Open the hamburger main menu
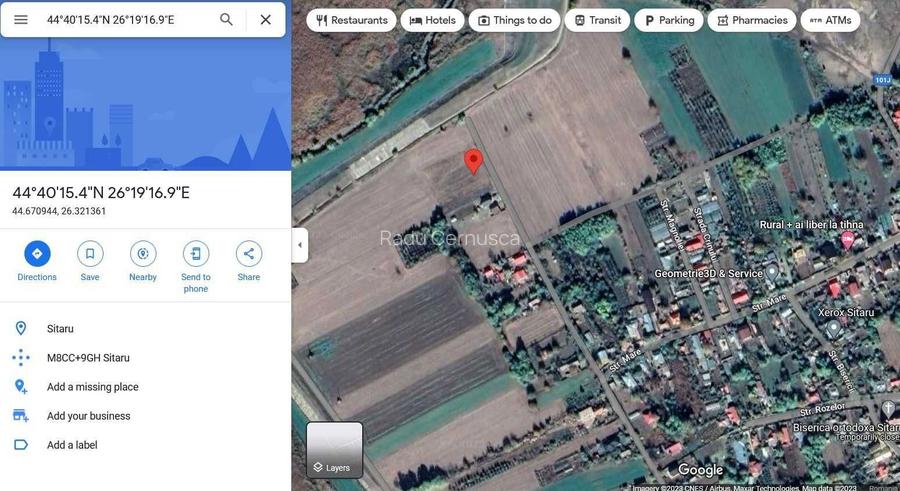Screen dimensions: 900x491 20,20
